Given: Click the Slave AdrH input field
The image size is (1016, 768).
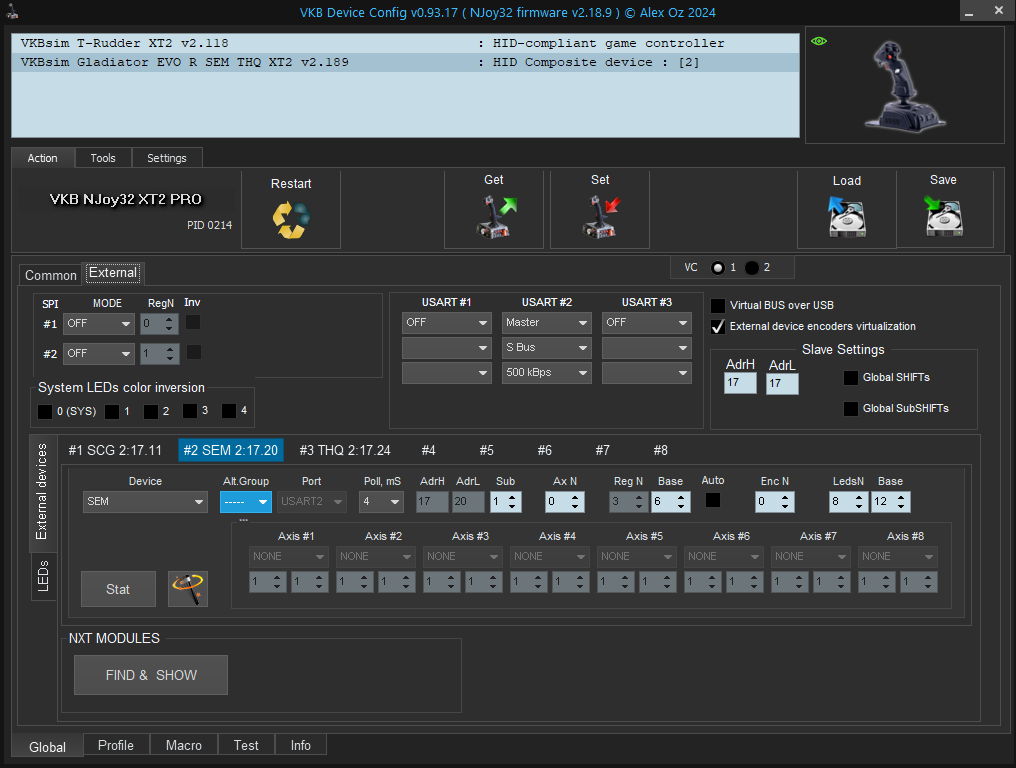Looking at the screenshot, I should point(740,383).
